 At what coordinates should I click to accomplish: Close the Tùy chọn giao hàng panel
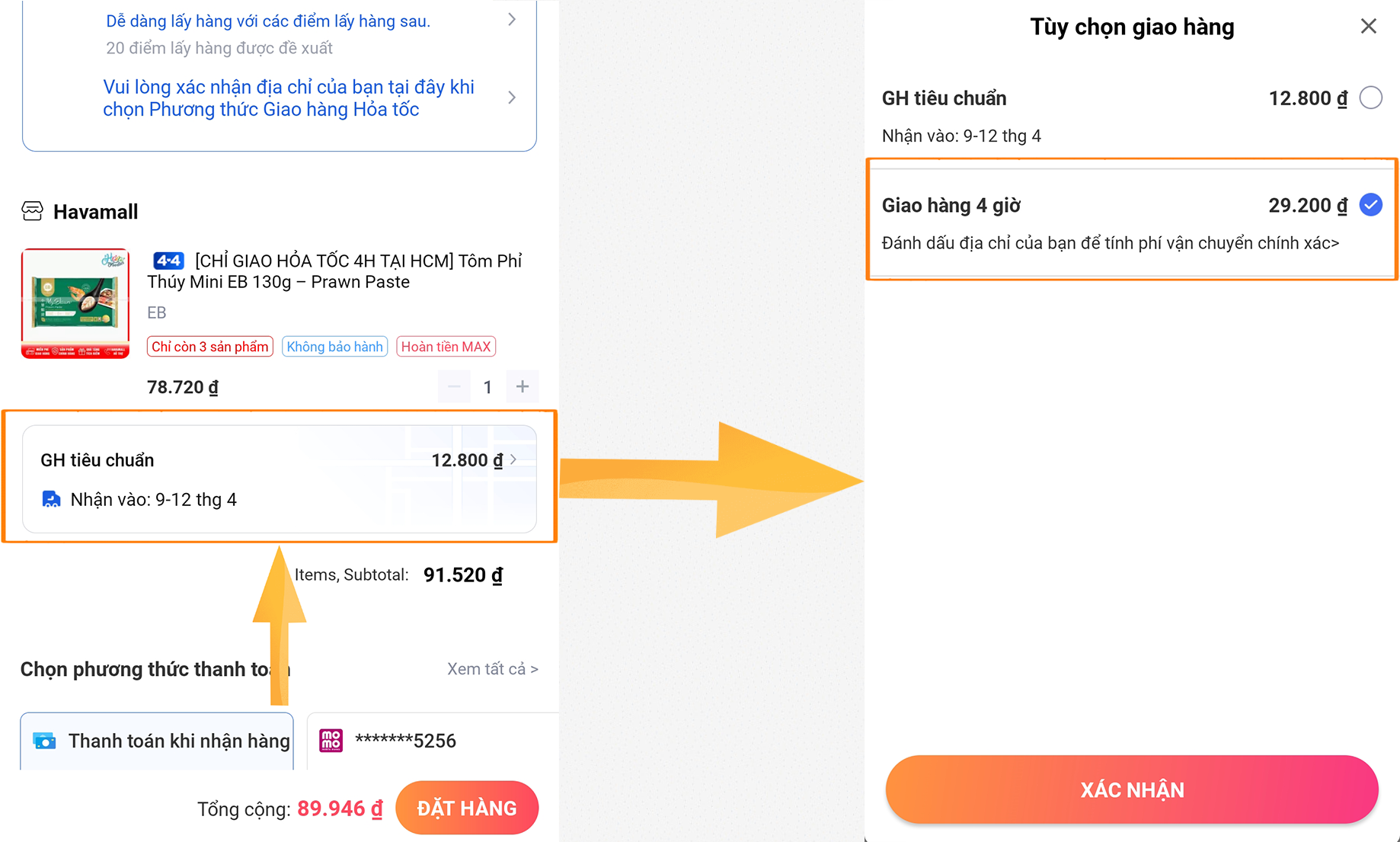click(x=1368, y=27)
